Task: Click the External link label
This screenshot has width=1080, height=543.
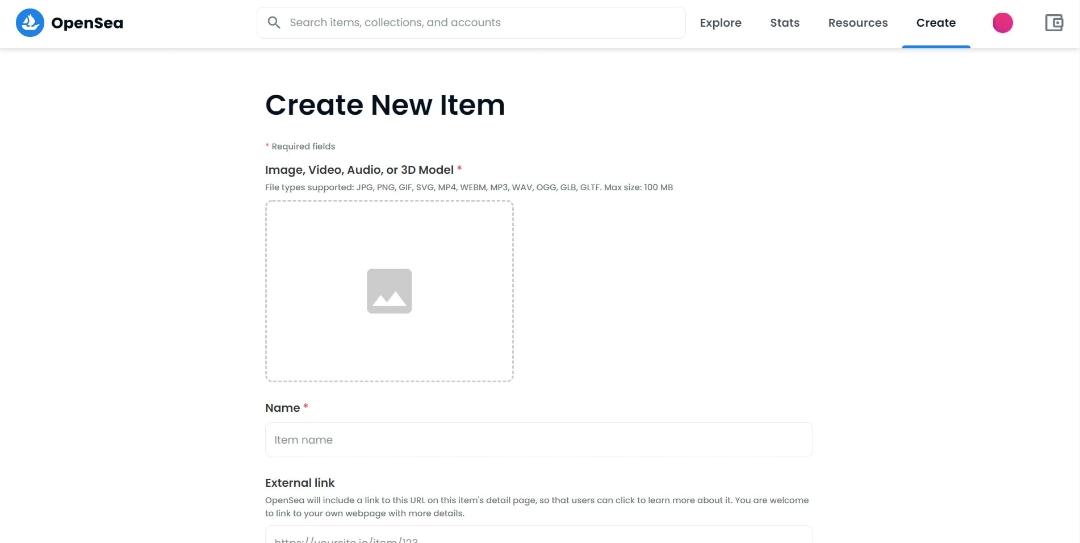Action: 300,483
